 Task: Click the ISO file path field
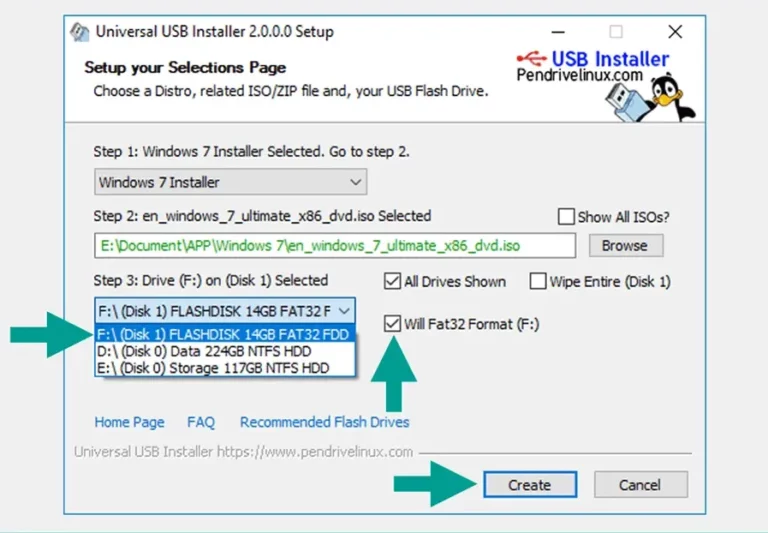335,245
